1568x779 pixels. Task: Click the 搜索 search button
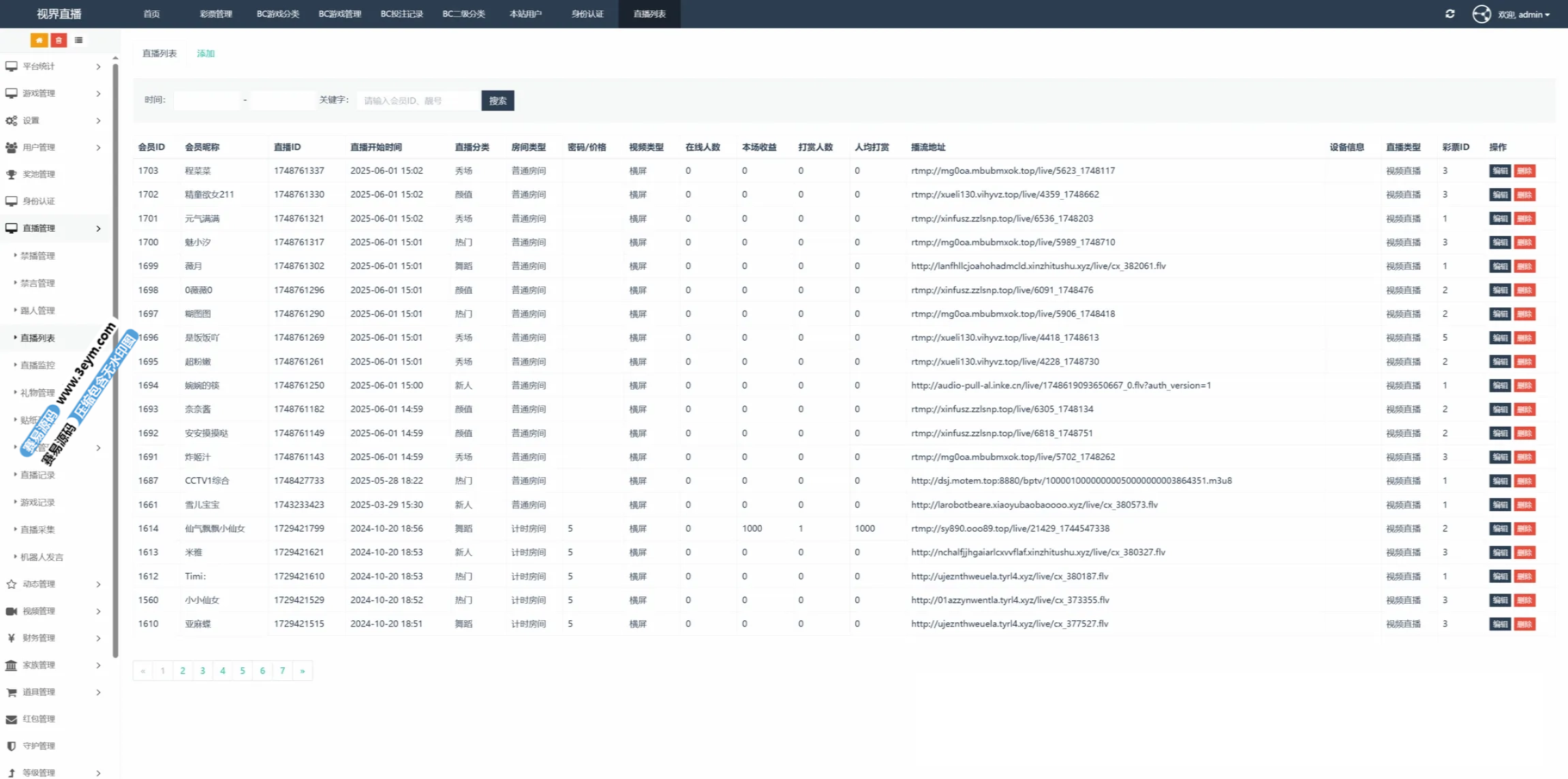coord(497,100)
